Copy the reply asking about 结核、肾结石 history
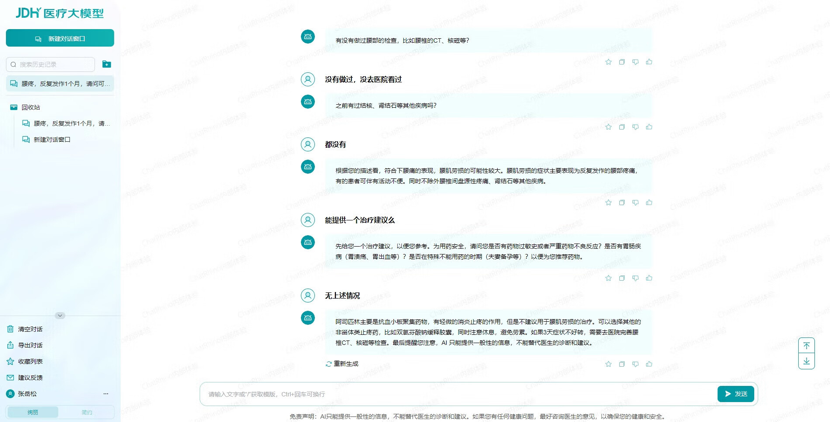830x422 pixels. [x=622, y=127]
